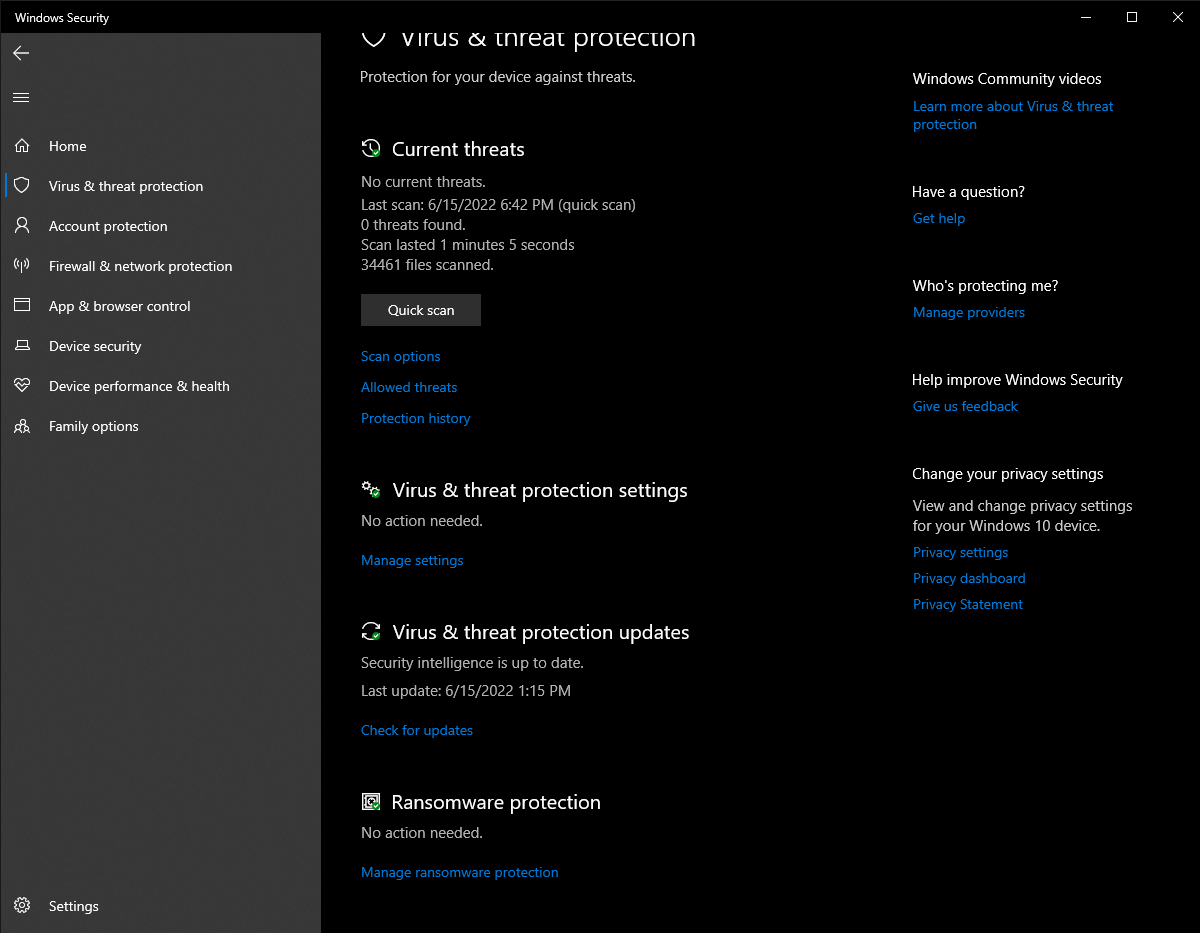Viewport: 1200px width, 933px height.
Task: Start a Quick scan
Action: [x=421, y=310]
